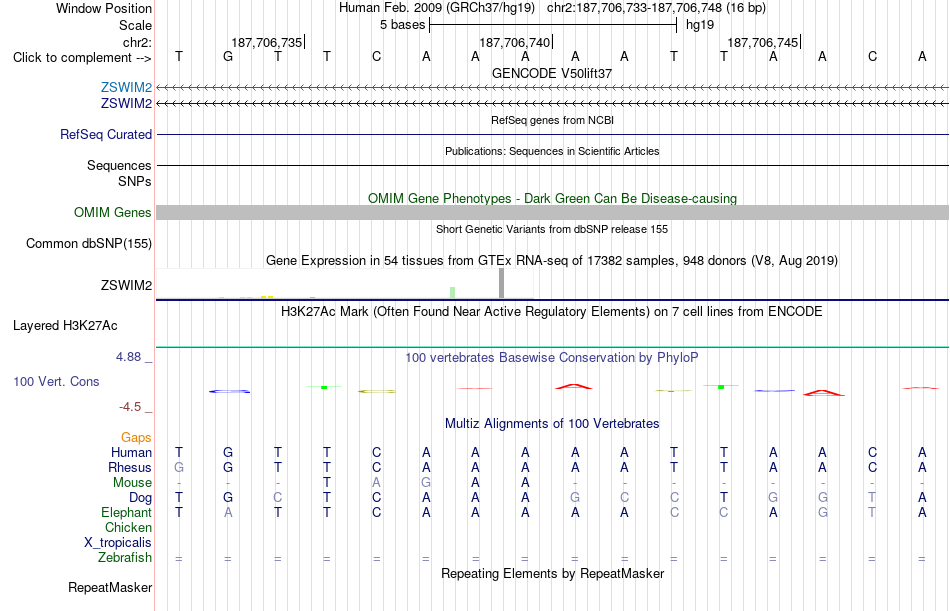The height and width of the screenshot is (611, 950).
Task: Click the orange Gaps label
Action: (136, 438)
